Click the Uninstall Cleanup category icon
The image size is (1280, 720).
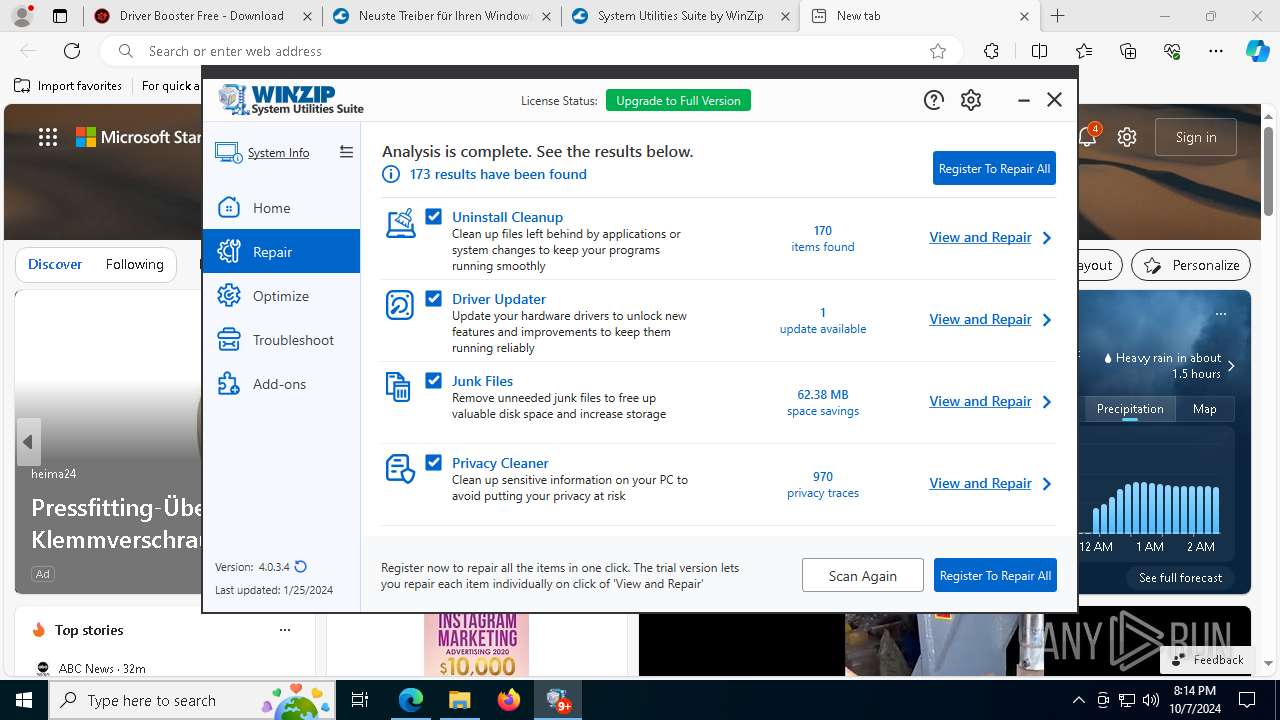point(400,223)
